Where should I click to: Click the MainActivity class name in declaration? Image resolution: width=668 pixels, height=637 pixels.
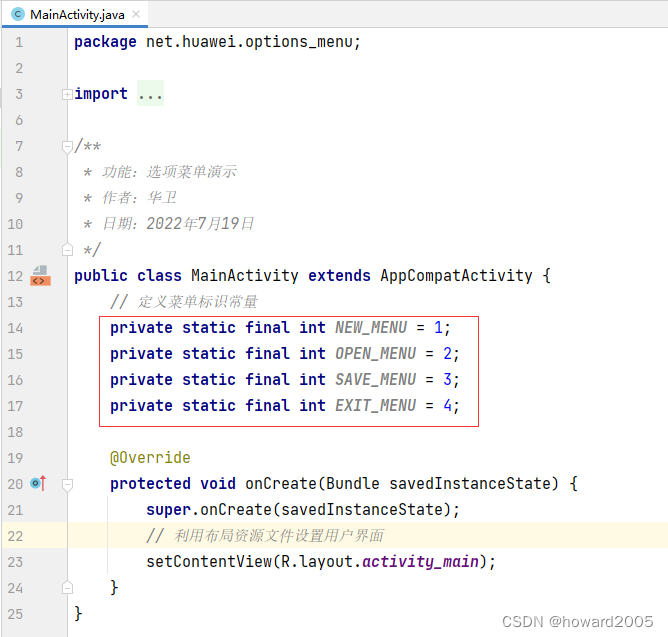point(245,276)
